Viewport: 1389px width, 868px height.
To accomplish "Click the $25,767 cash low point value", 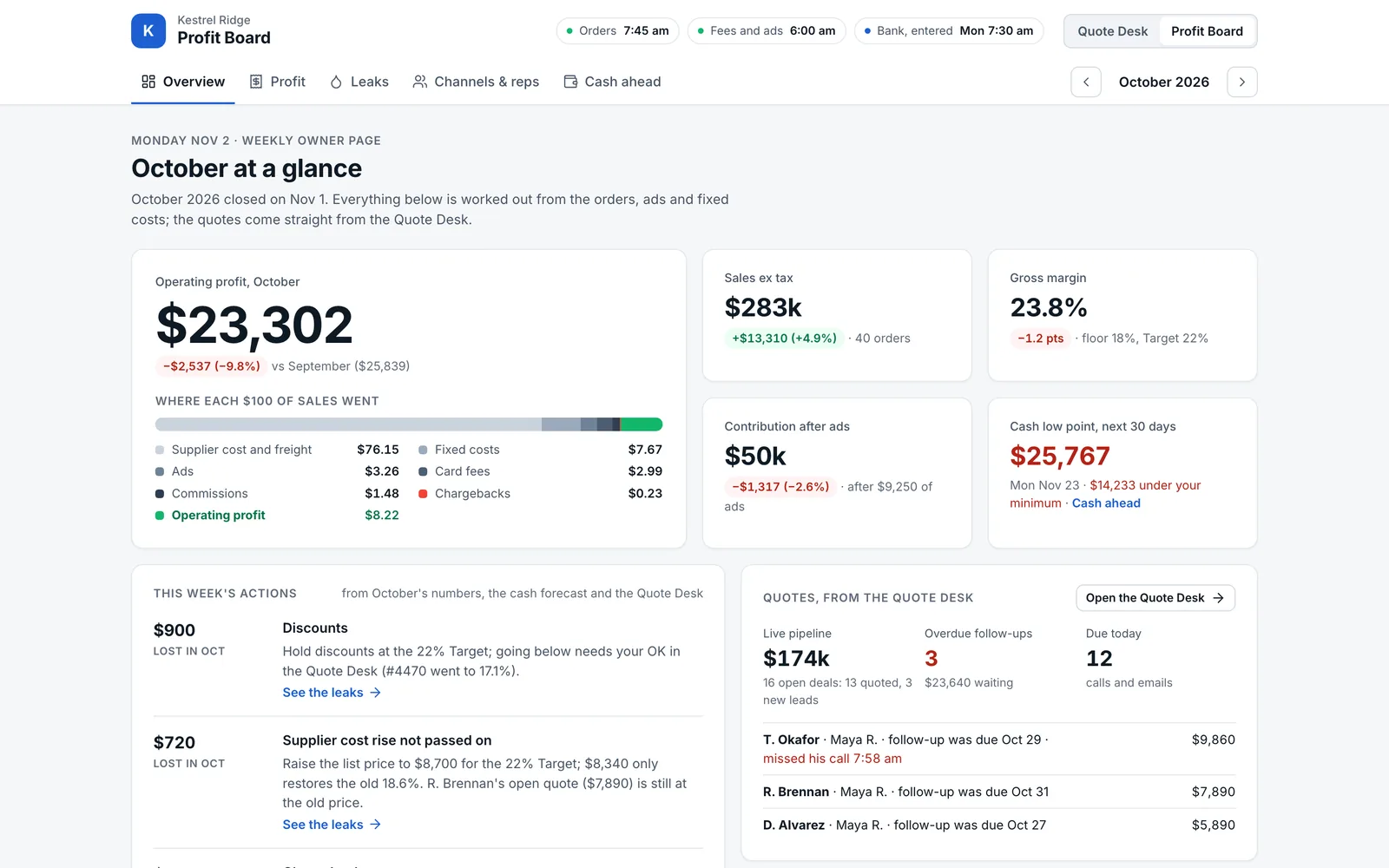I will click(1060, 456).
